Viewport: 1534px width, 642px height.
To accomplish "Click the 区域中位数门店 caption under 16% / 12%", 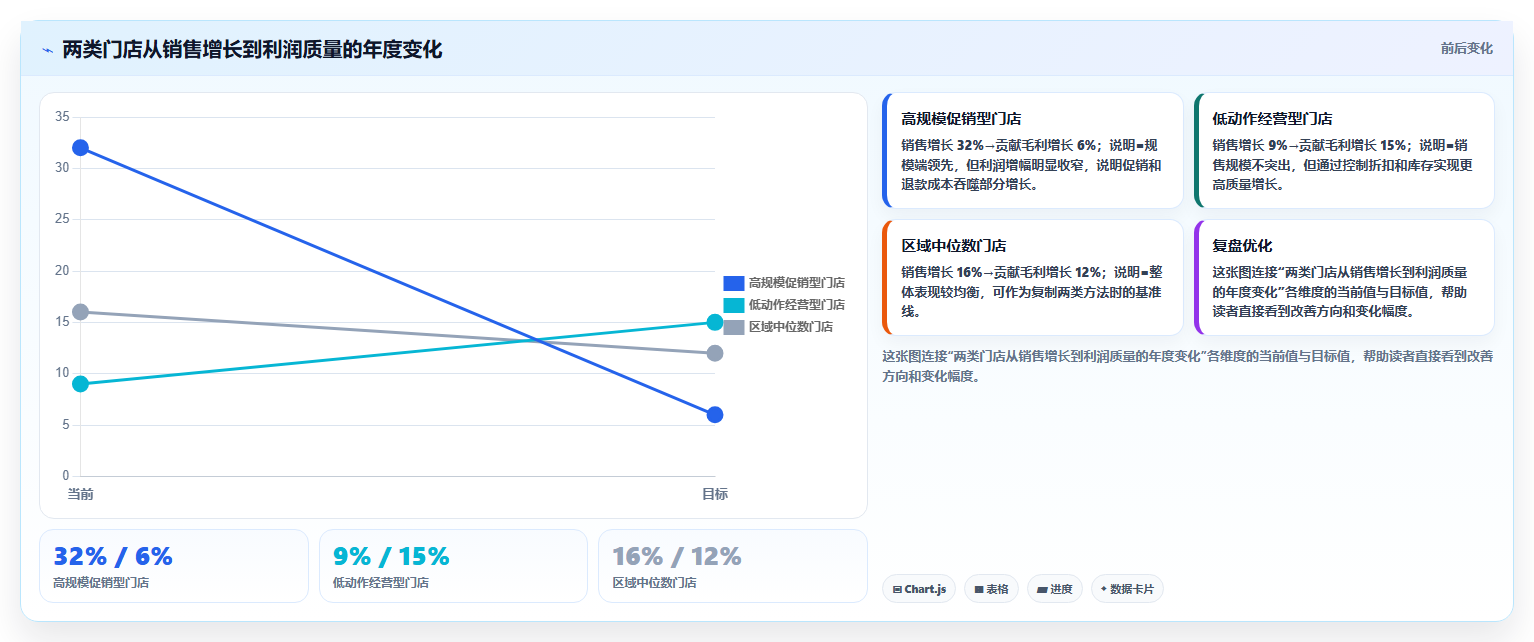I will click(x=654, y=583).
